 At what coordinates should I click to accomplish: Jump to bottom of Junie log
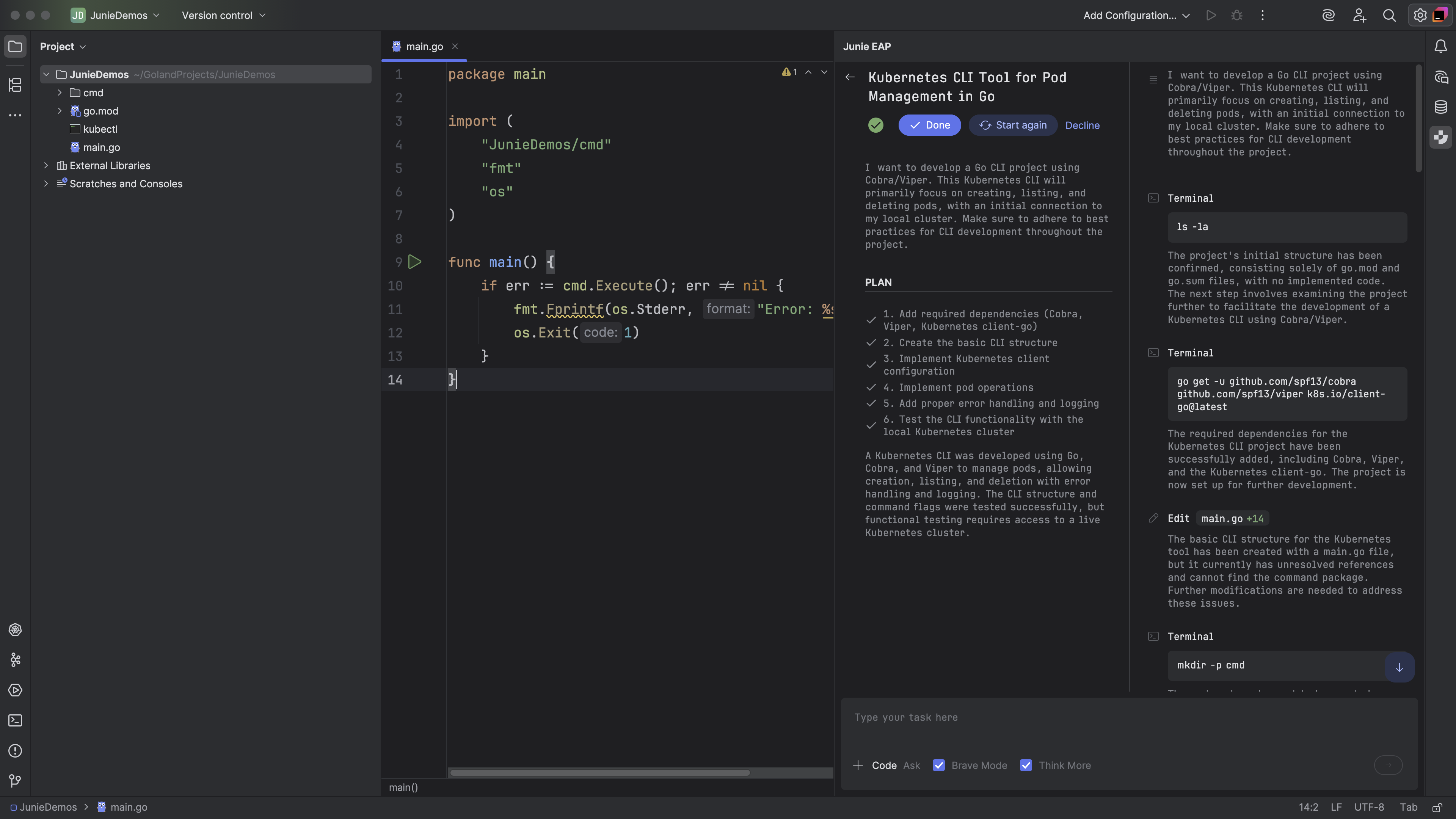point(1400,667)
